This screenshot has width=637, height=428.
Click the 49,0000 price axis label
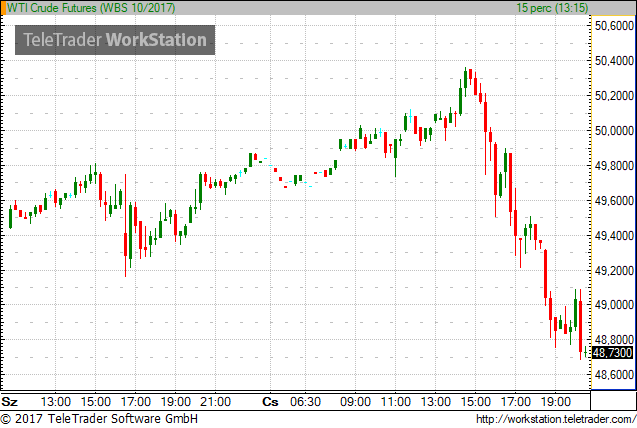(614, 305)
